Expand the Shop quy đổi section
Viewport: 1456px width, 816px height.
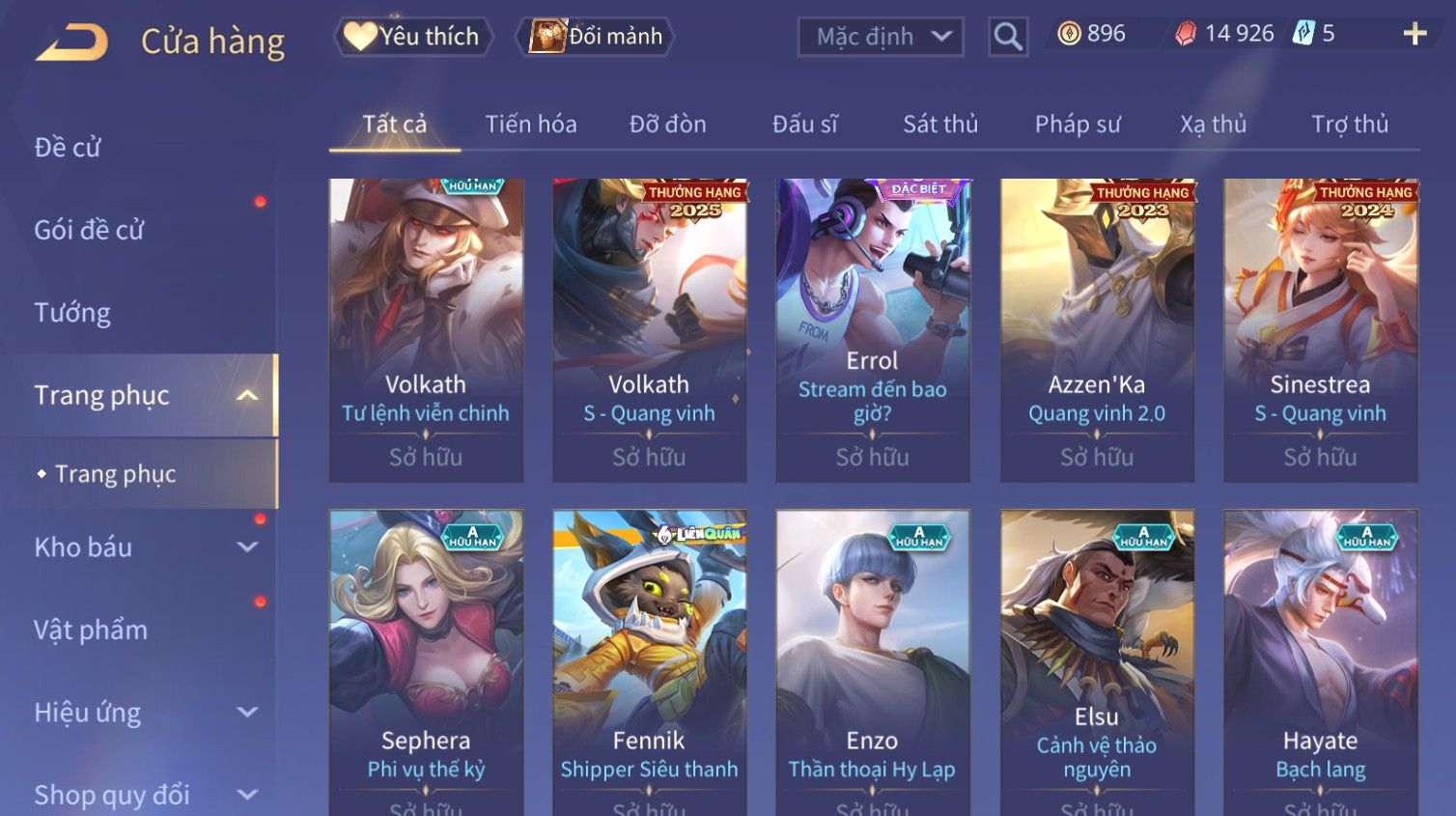coord(247,795)
